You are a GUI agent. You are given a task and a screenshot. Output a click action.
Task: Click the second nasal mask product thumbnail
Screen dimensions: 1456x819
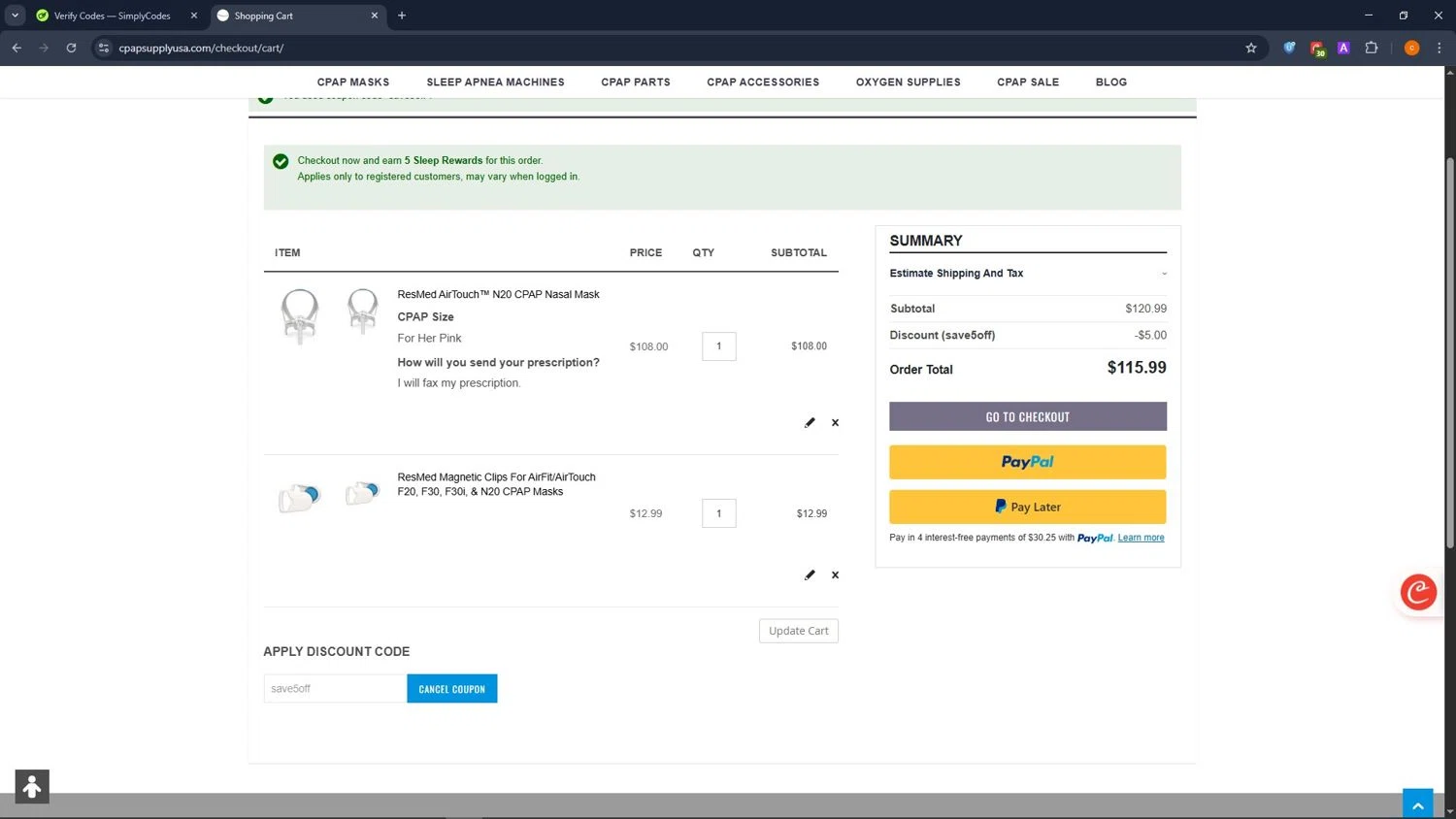coord(363,311)
